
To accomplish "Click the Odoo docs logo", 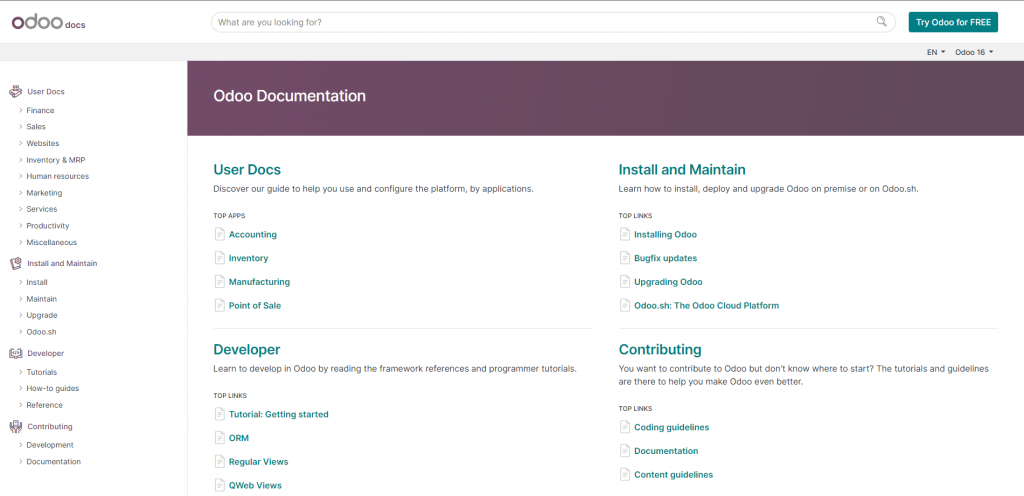I will (48, 23).
